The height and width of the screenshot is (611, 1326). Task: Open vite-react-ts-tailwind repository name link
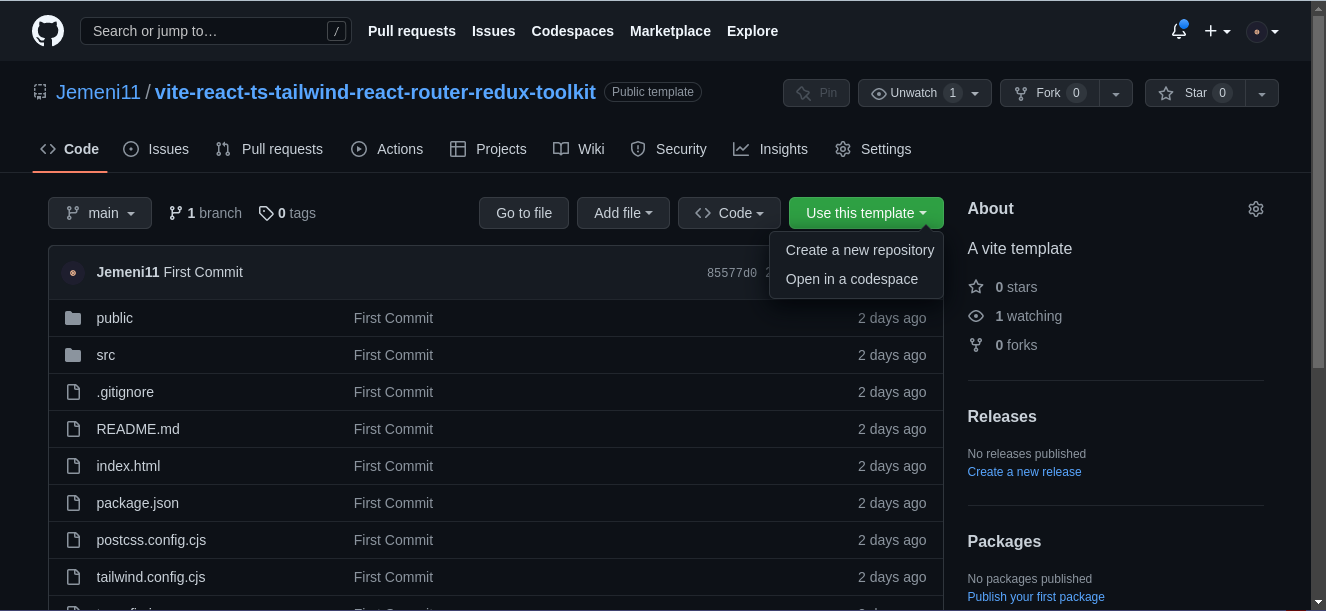[x=375, y=92]
